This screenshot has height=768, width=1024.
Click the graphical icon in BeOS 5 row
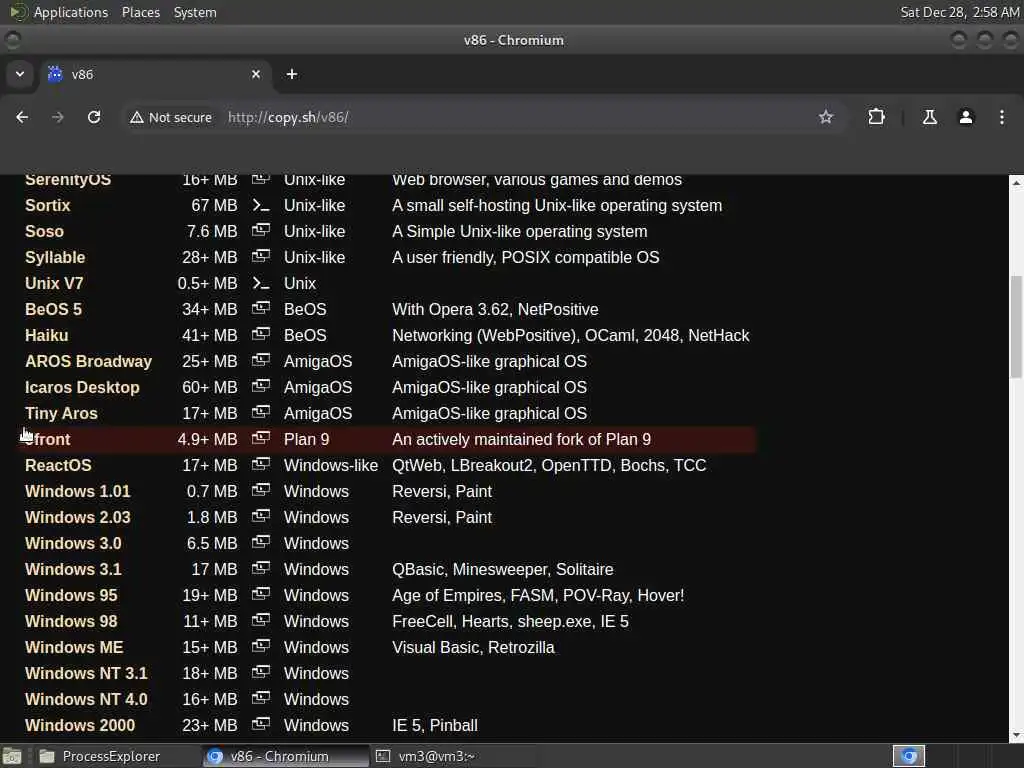pyautogui.click(x=261, y=308)
